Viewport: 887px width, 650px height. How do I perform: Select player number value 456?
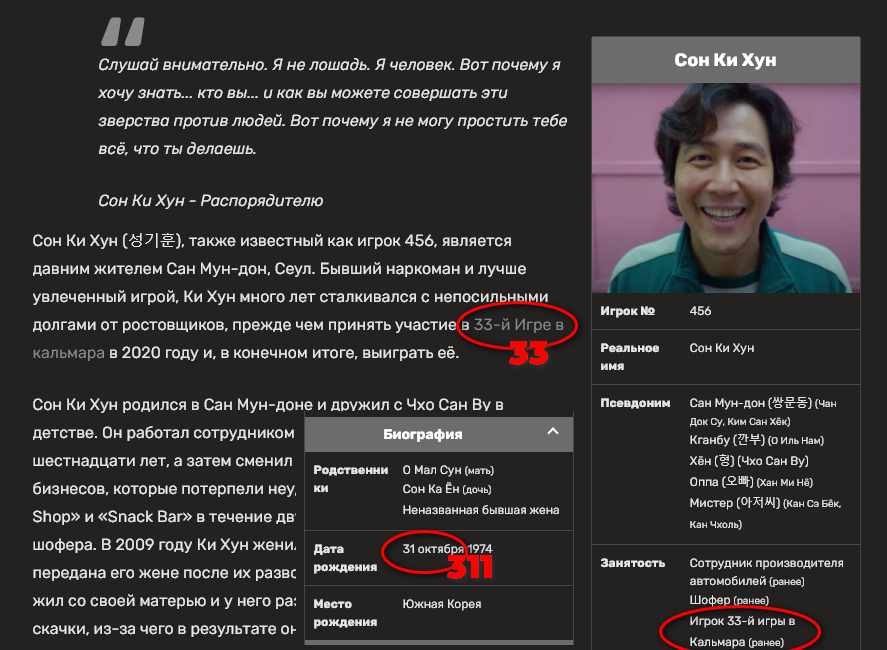[700, 311]
